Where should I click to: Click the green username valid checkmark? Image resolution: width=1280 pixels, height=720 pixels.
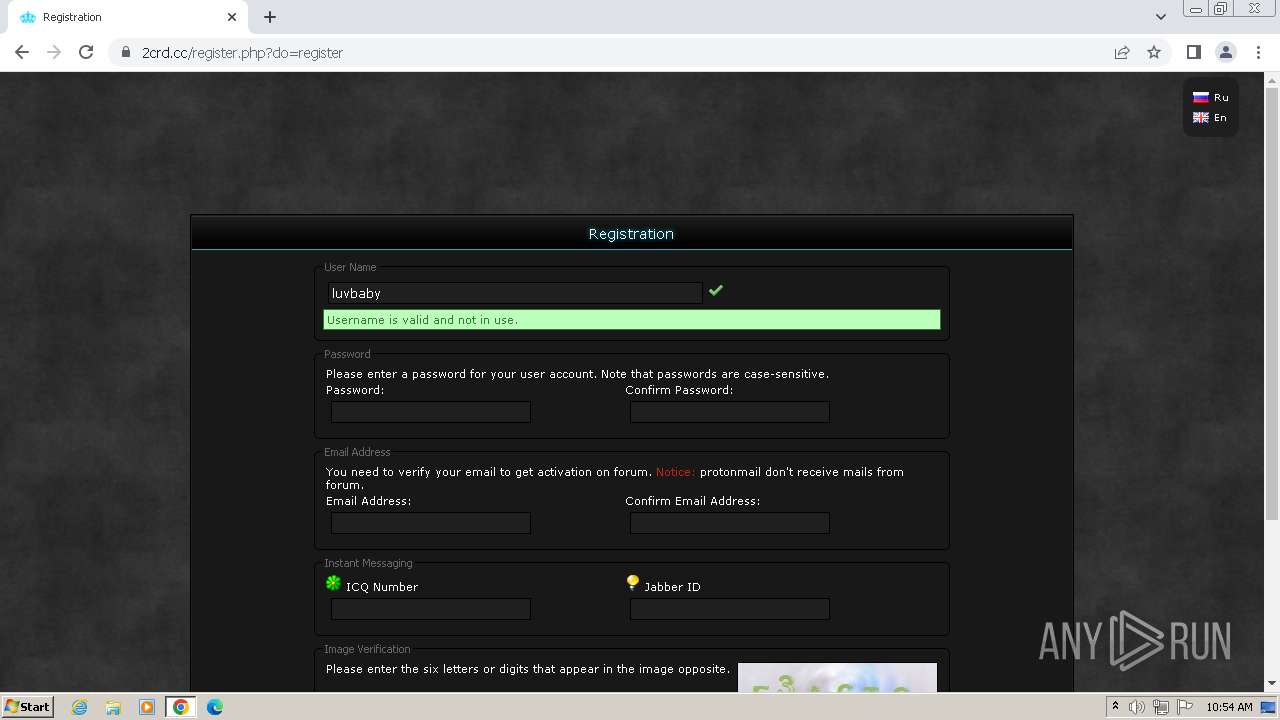[x=716, y=291]
